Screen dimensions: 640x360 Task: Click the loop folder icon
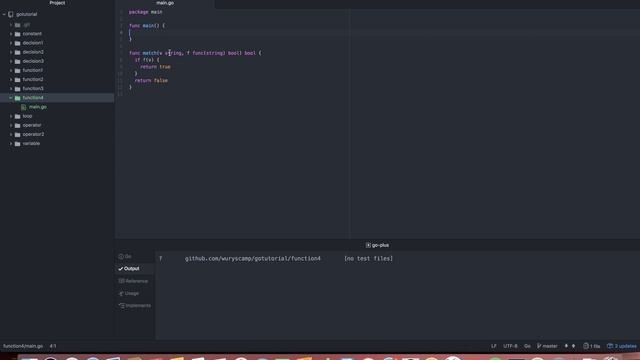pos(18,116)
